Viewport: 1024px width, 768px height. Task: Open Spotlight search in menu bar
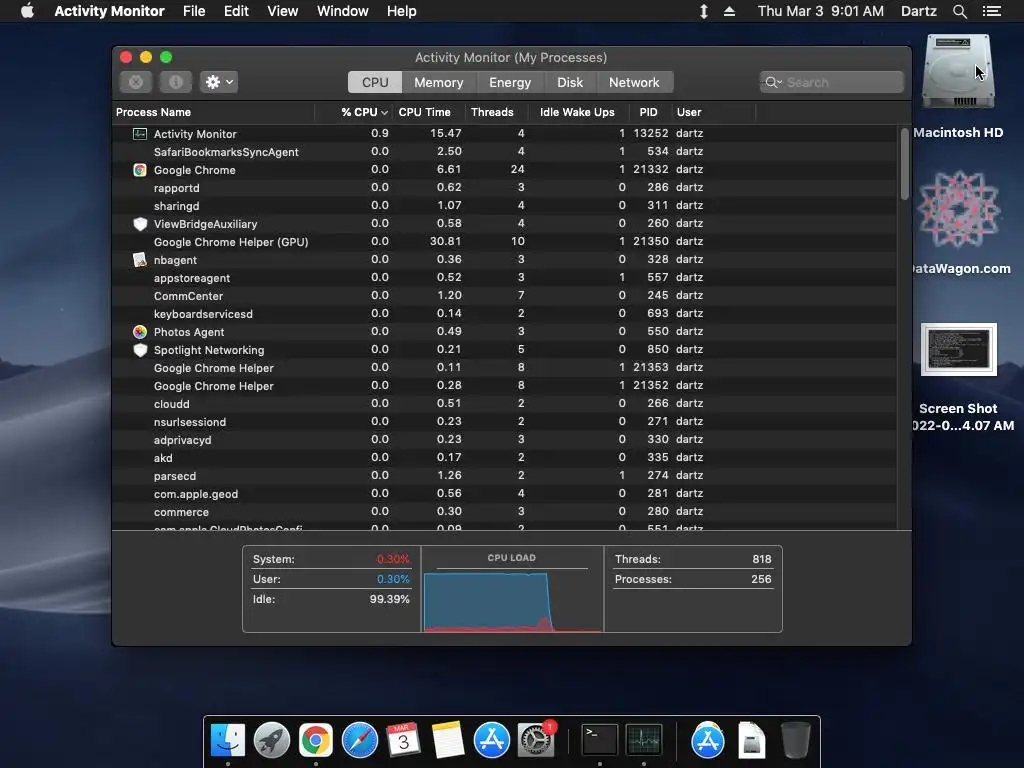coord(959,11)
